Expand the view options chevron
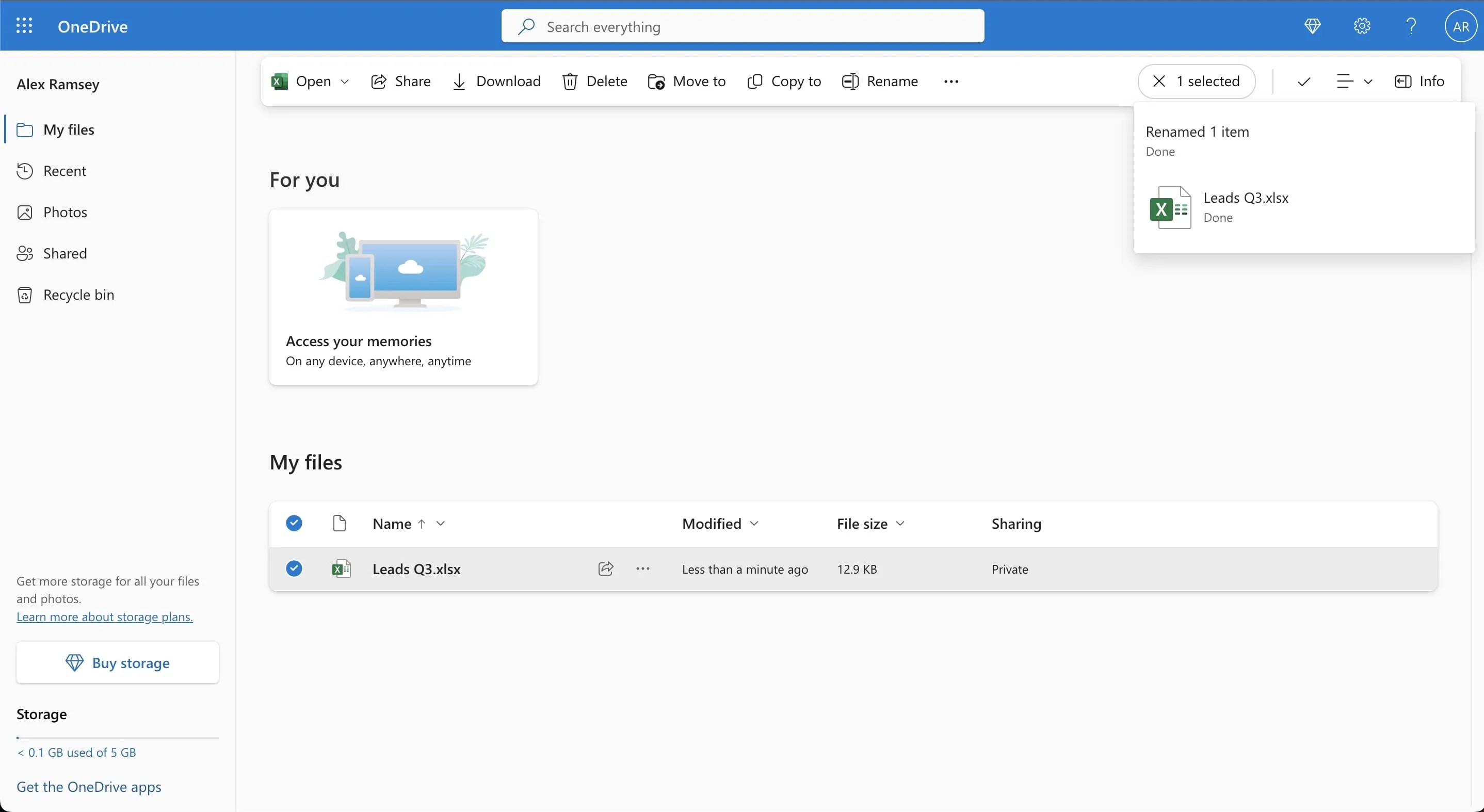This screenshot has height=812, width=1484. pyautogui.click(x=1367, y=81)
